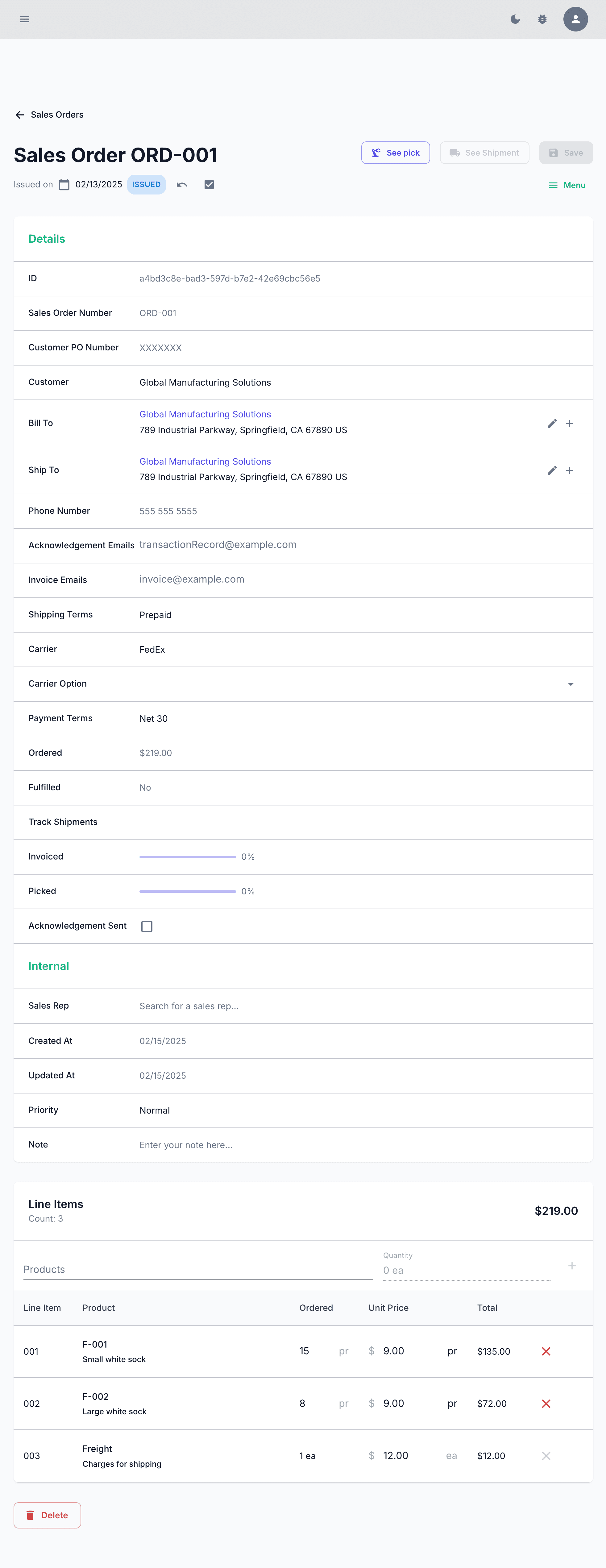
Task: Open the hamburger navigation menu
Action: (x=24, y=19)
